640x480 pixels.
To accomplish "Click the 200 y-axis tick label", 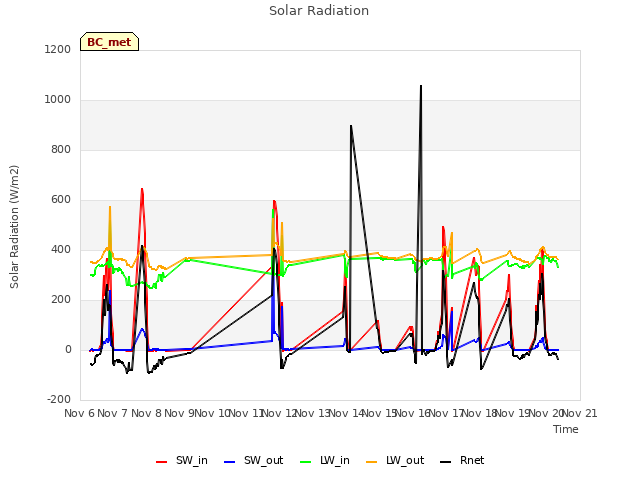I will (x=61, y=300).
